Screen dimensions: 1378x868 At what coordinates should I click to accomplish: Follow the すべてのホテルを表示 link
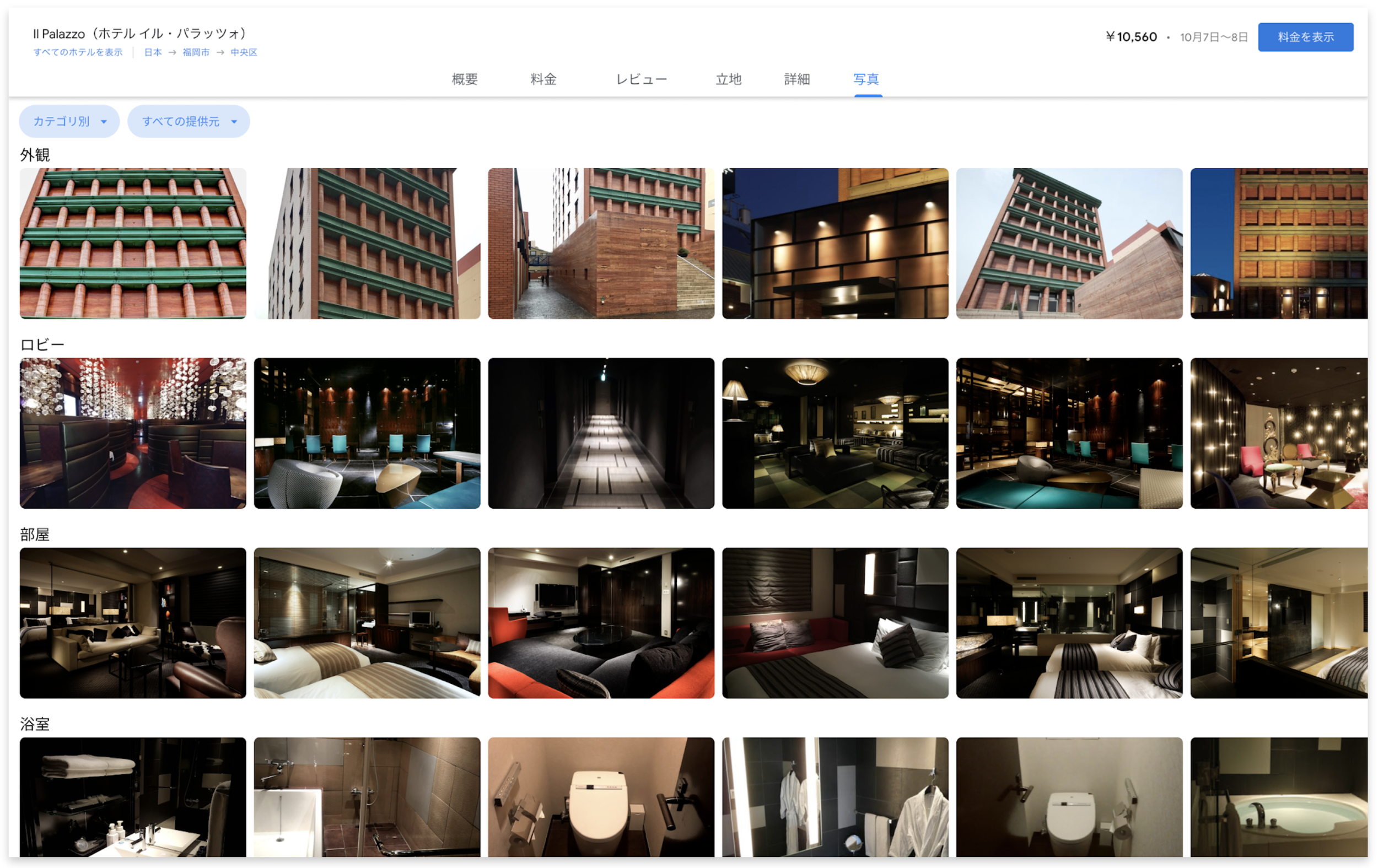coord(78,52)
